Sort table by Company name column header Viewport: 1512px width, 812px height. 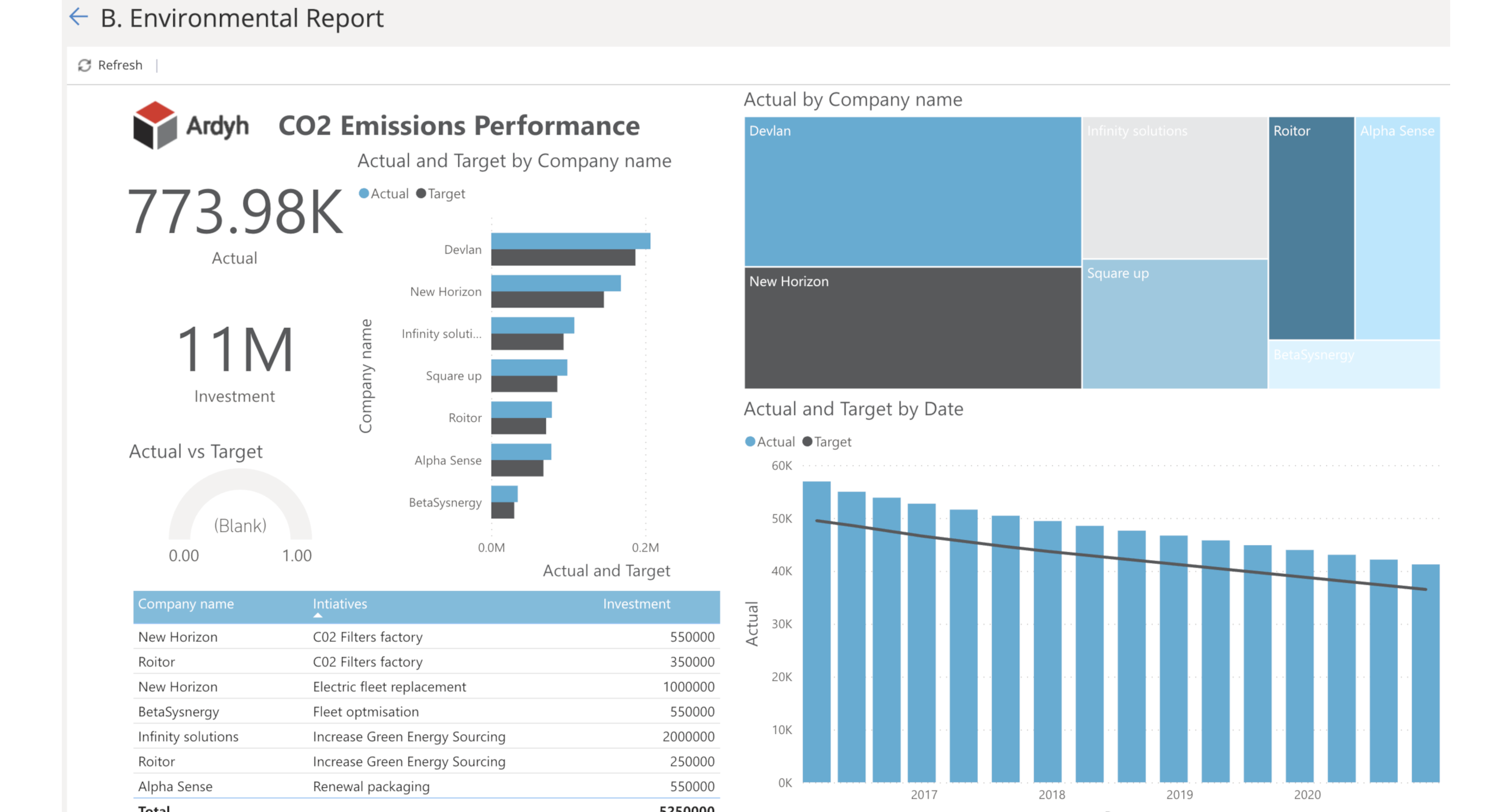point(185,604)
